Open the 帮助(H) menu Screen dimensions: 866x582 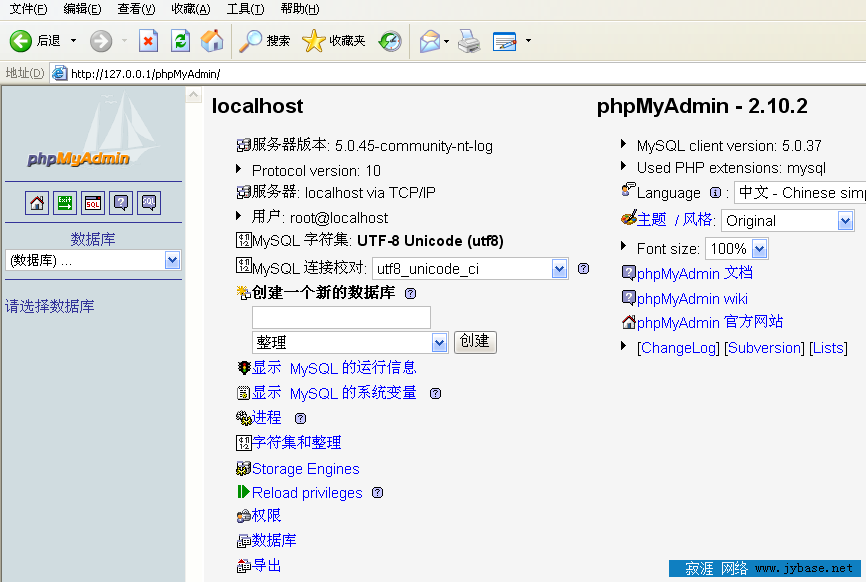pos(299,9)
